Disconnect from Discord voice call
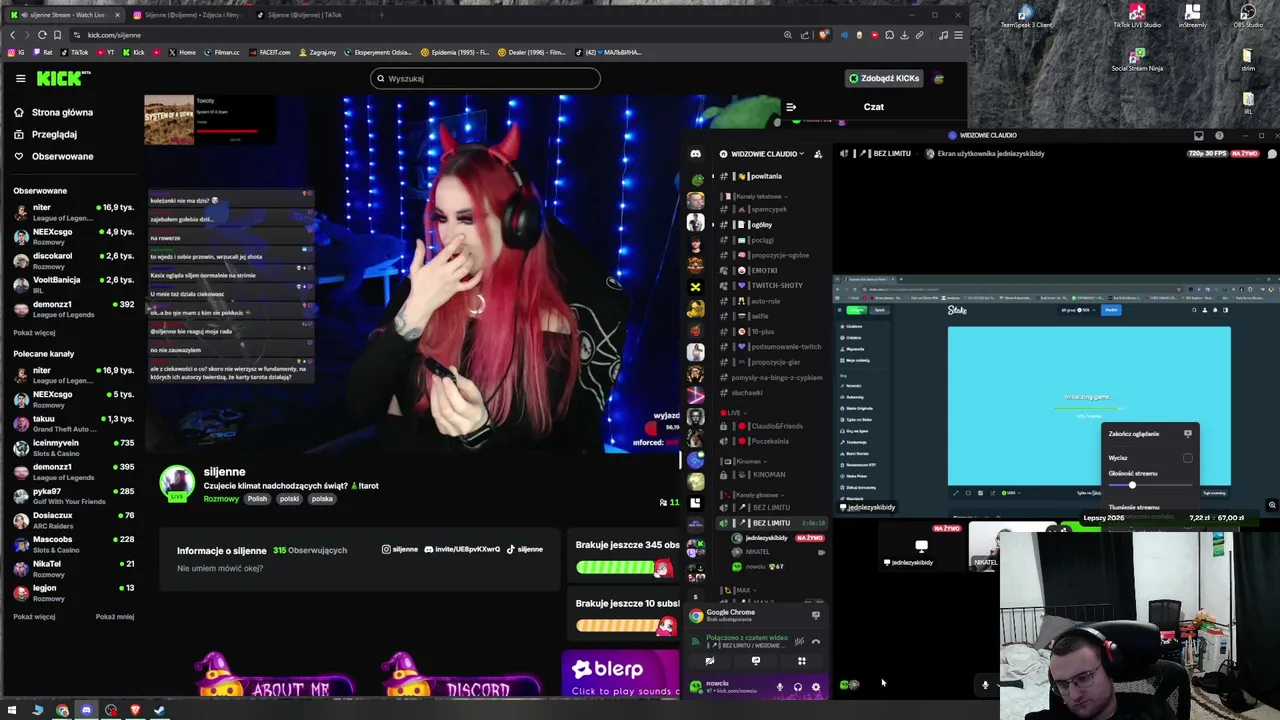The image size is (1280, 720). [816, 642]
